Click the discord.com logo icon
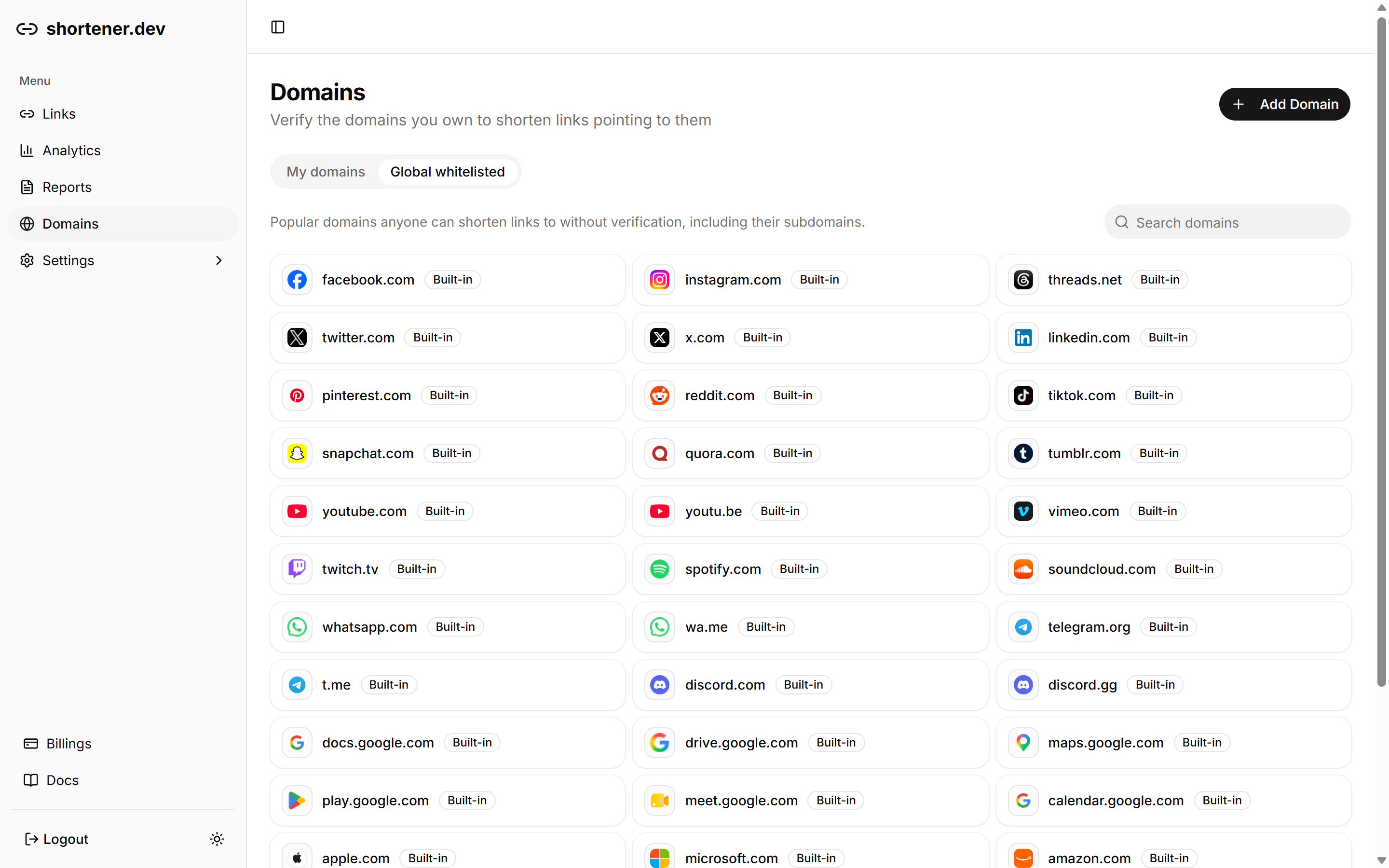This screenshot has height=868, width=1389. coord(659,685)
